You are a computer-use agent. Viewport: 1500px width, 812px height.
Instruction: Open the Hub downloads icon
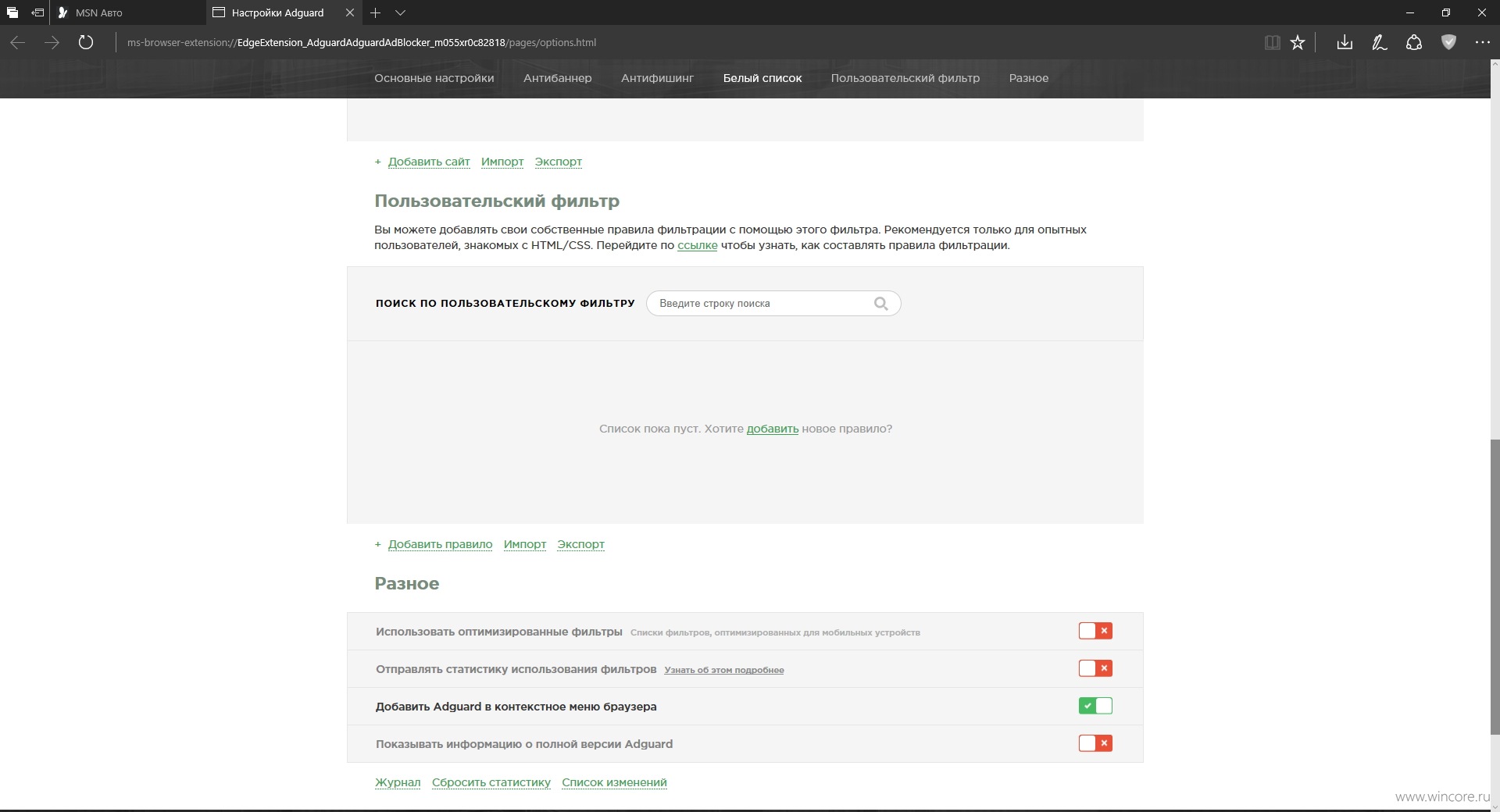point(1345,43)
